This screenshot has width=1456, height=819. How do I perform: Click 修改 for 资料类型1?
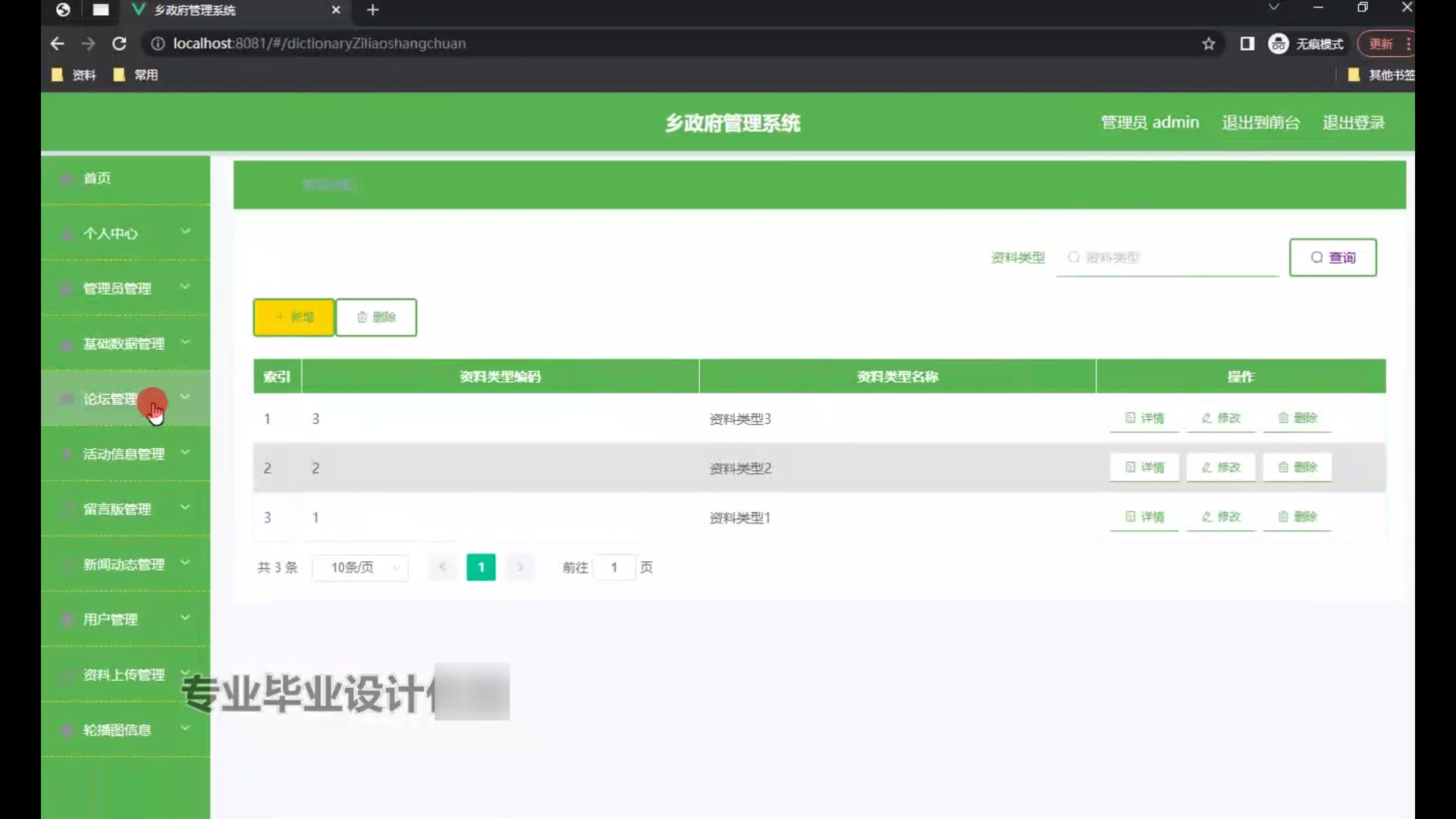[1221, 516]
